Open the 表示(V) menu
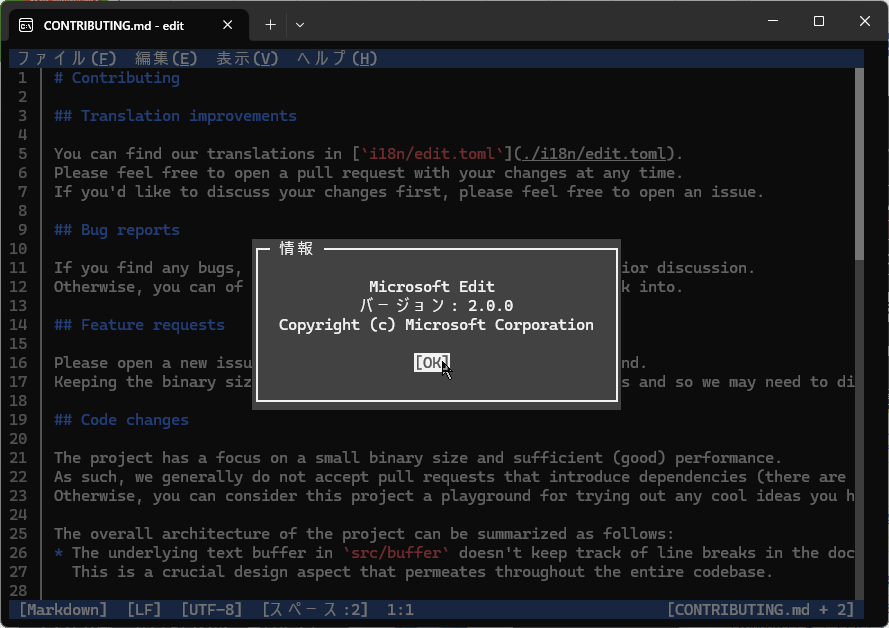 pyautogui.click(x=247, y=58)
